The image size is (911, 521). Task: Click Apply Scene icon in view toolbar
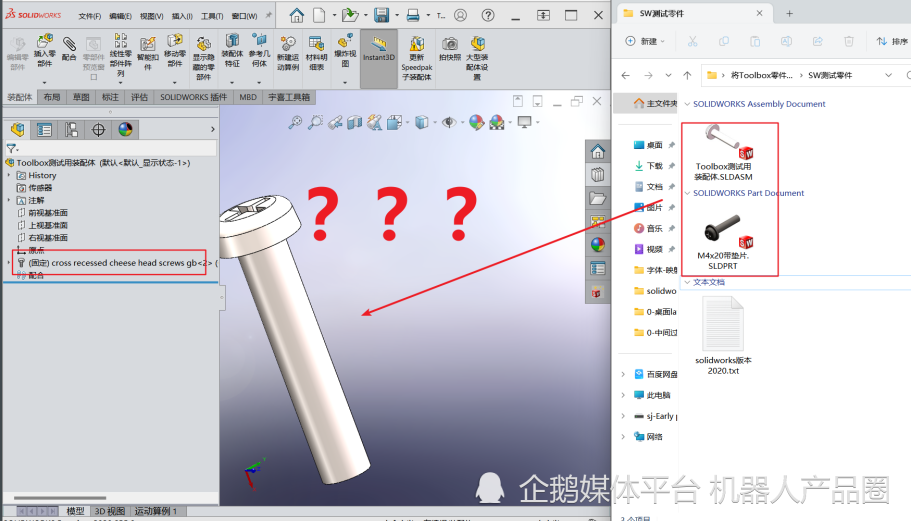point(497,122)
